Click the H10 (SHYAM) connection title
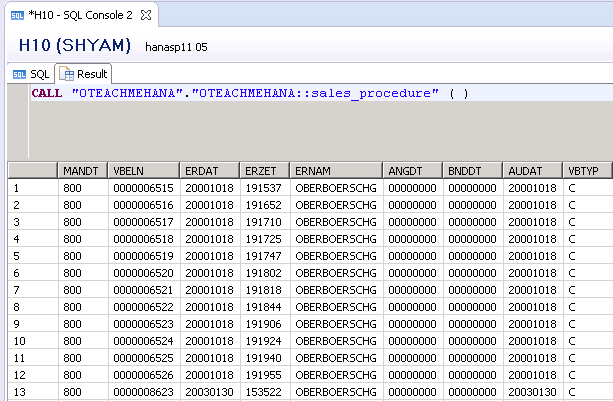 point(75,45)
